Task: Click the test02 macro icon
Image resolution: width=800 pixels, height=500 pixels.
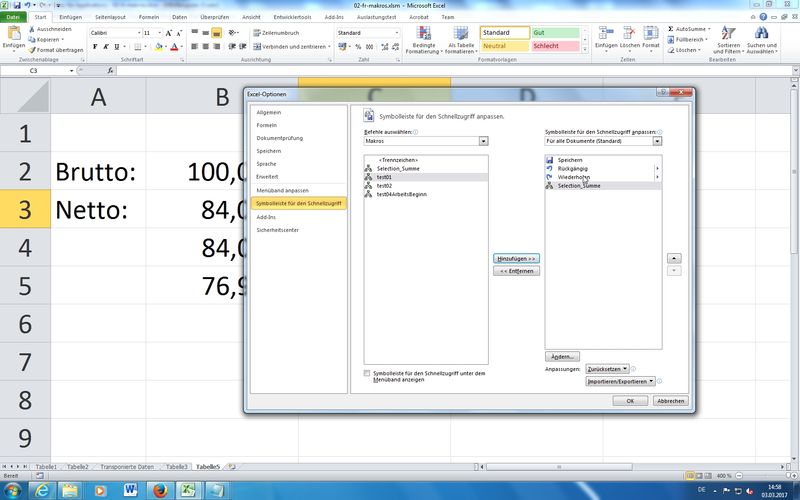Action: [369, 185]
